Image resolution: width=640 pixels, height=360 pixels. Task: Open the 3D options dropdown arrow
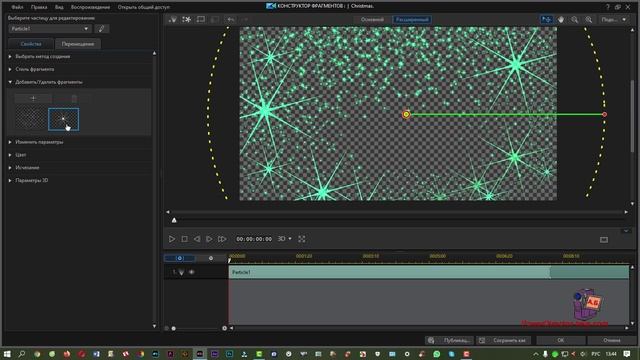[x=290, y=239]
